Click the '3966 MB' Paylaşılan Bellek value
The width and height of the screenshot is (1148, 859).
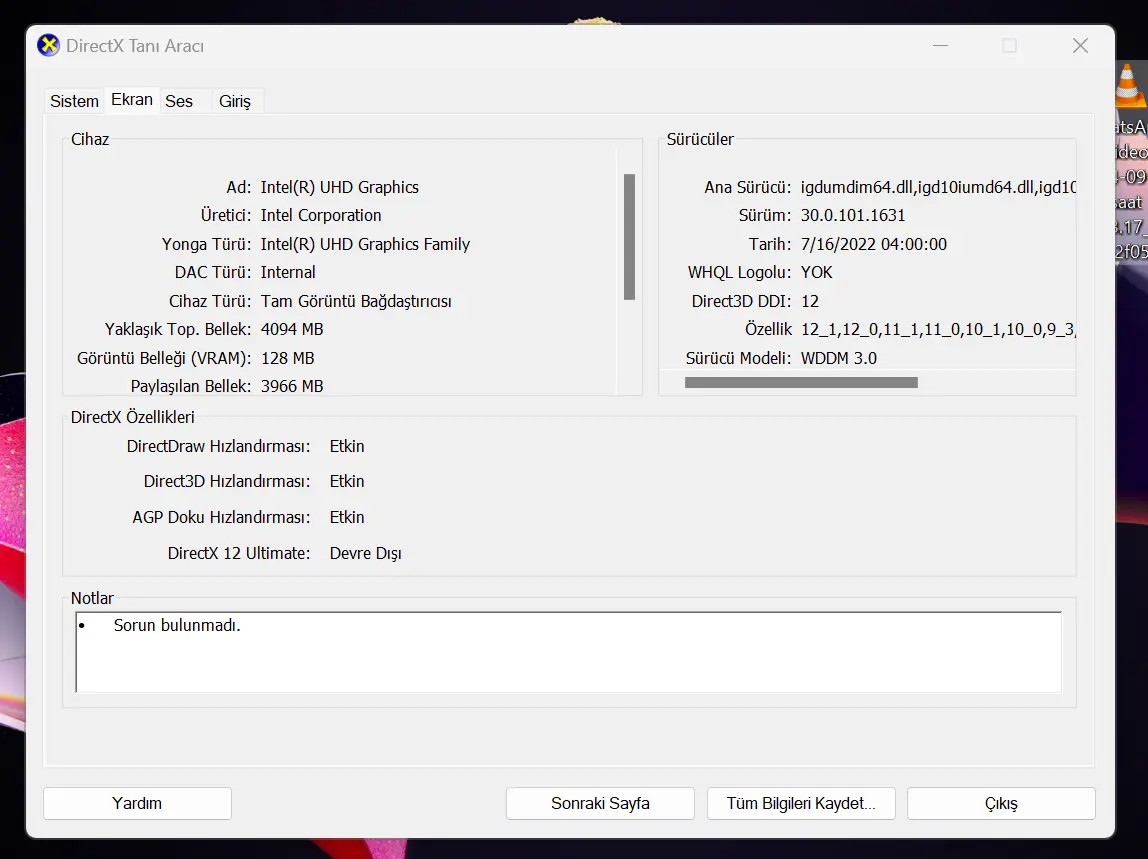292,386
